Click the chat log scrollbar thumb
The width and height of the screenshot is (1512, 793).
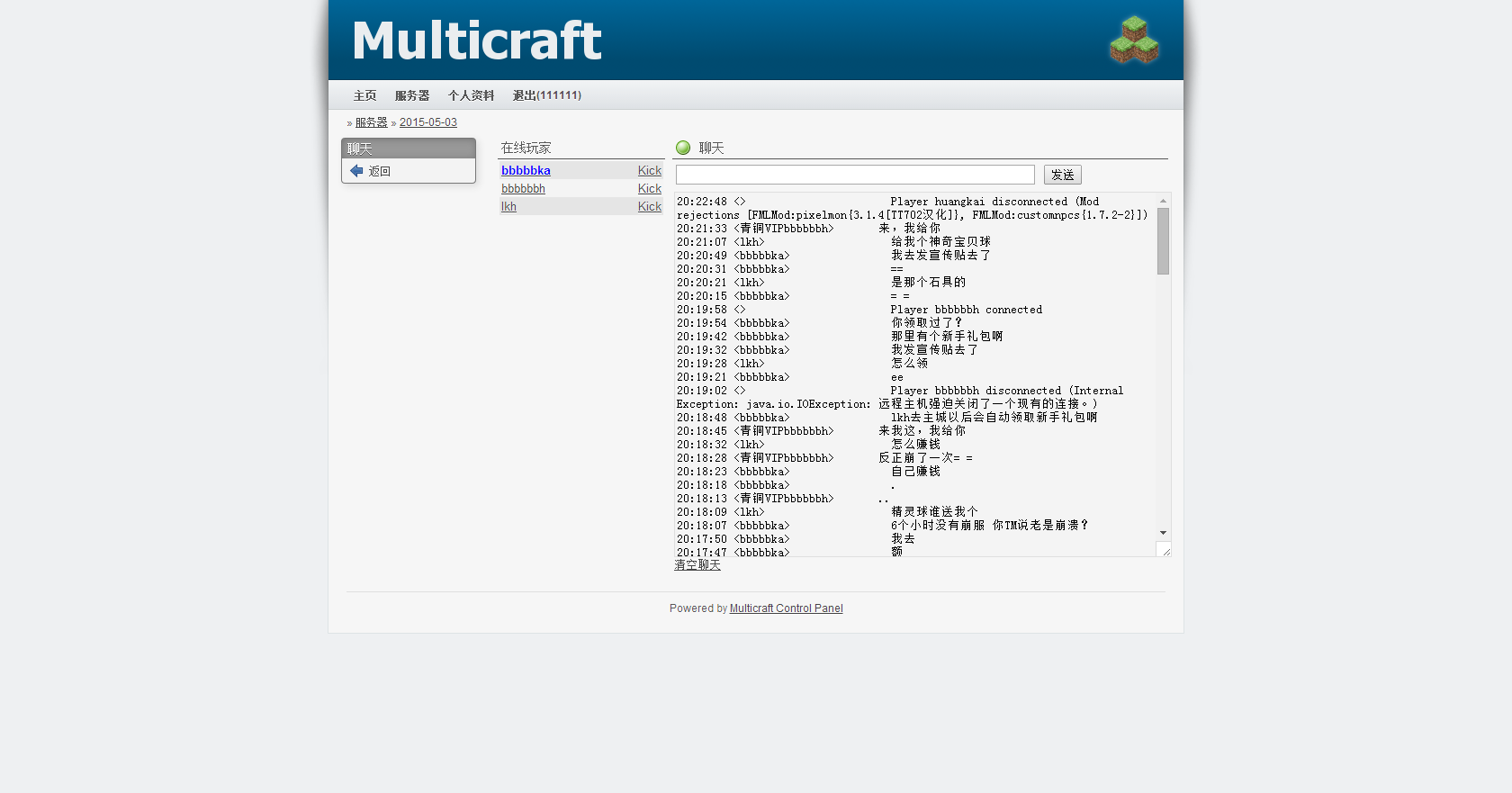pos(1163,241)
